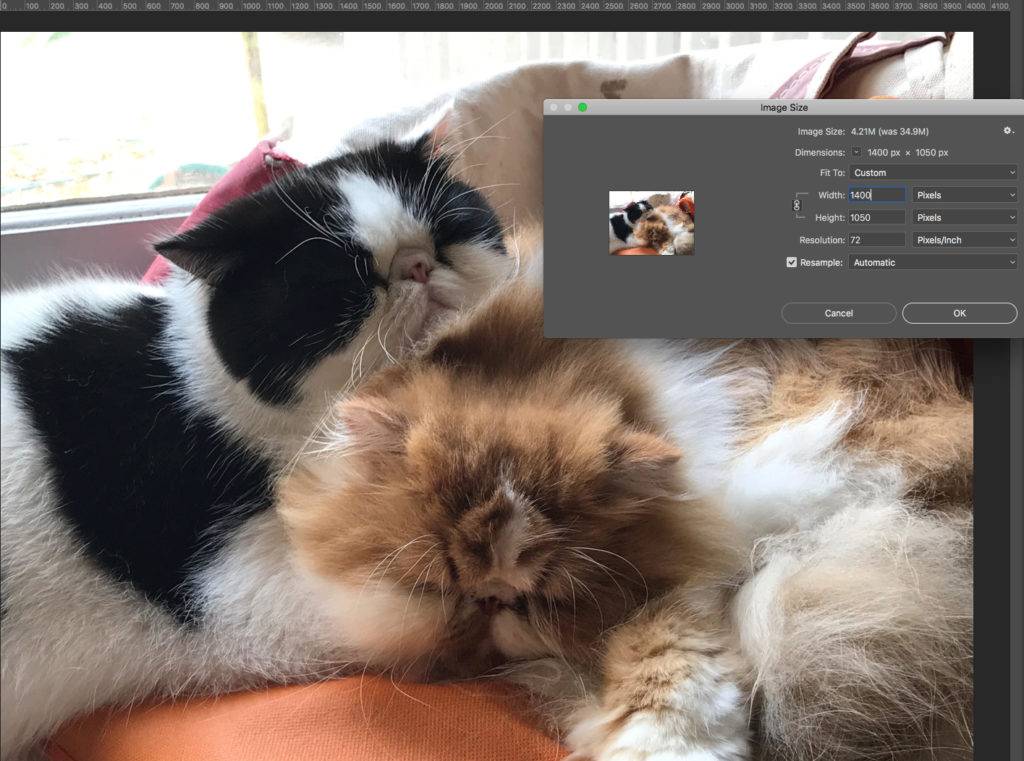Click the Resolution field showing 72
Screen dimensions: 1024x761
click(x=875, y=239)
